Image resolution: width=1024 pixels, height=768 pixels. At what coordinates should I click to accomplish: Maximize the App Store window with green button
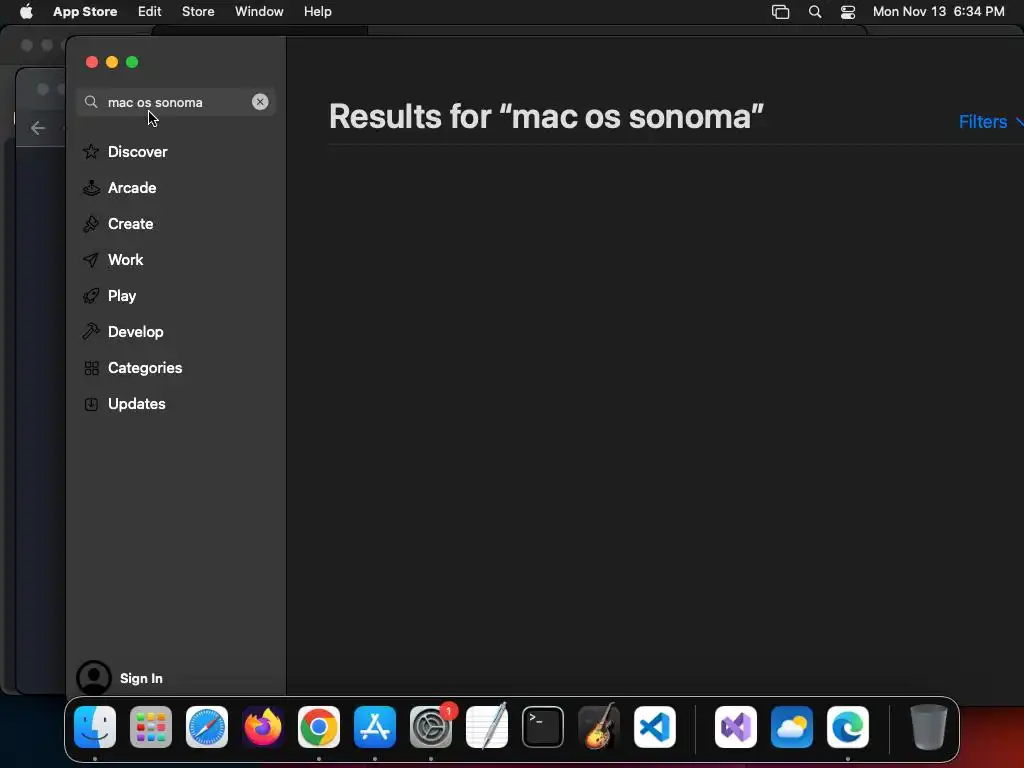133,62
